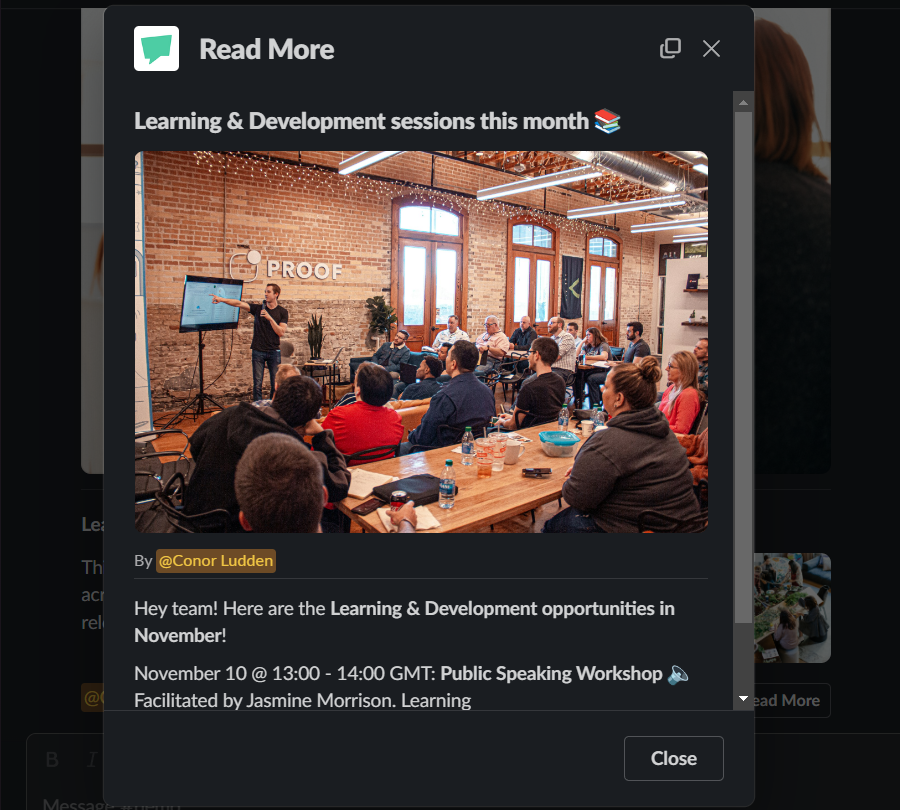Screen dimensions: 900x810
Task: Click the modal's vertical scrollbar thumb
Action: click(x=743, y=367)
